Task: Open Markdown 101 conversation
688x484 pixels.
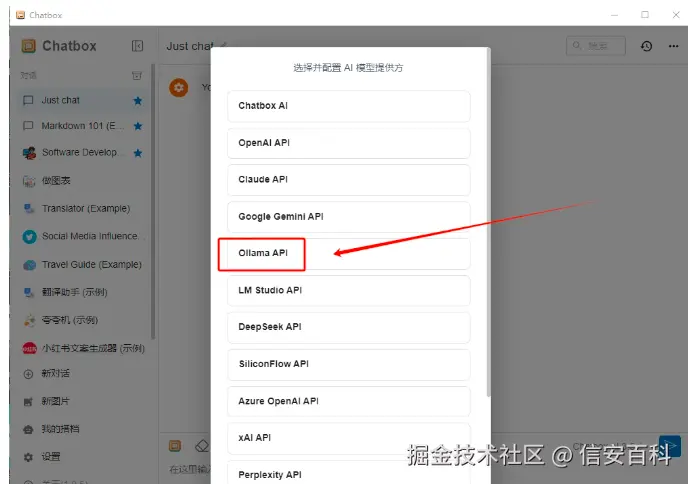Action: tap(82, 126)
